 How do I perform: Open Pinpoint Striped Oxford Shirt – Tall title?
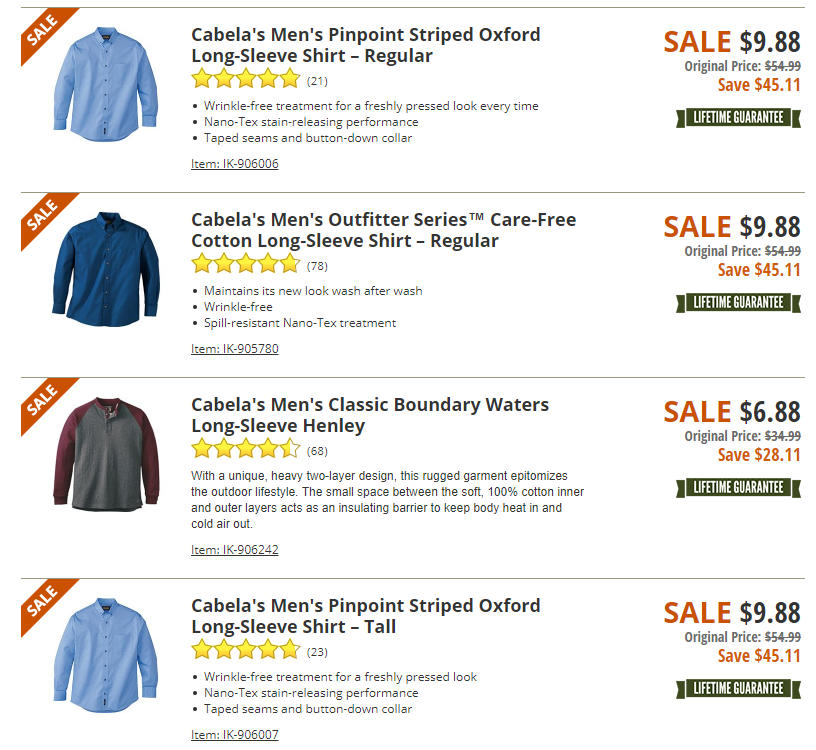point(365,616)
